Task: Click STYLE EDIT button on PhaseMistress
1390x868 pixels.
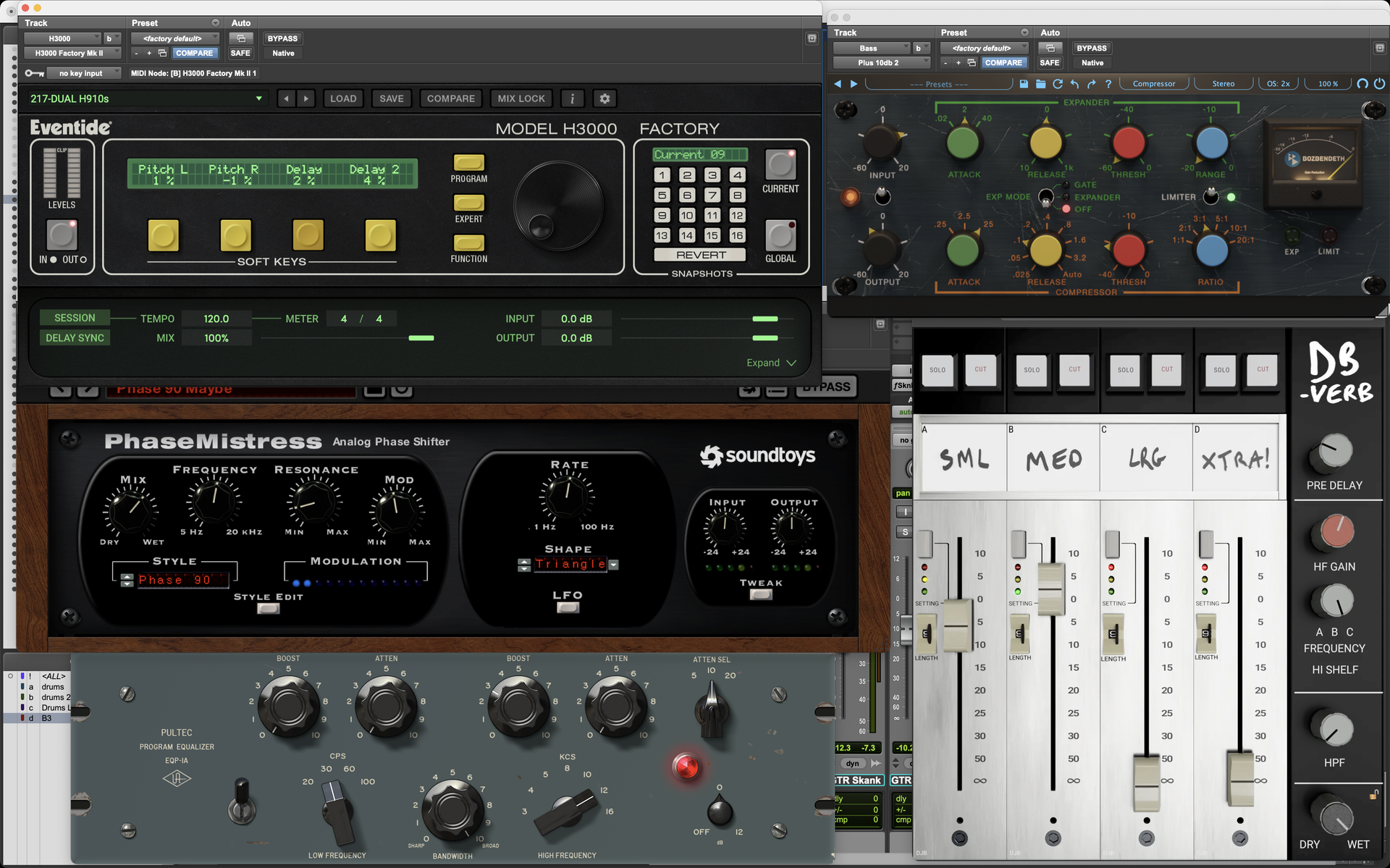Action: point(269,609)
